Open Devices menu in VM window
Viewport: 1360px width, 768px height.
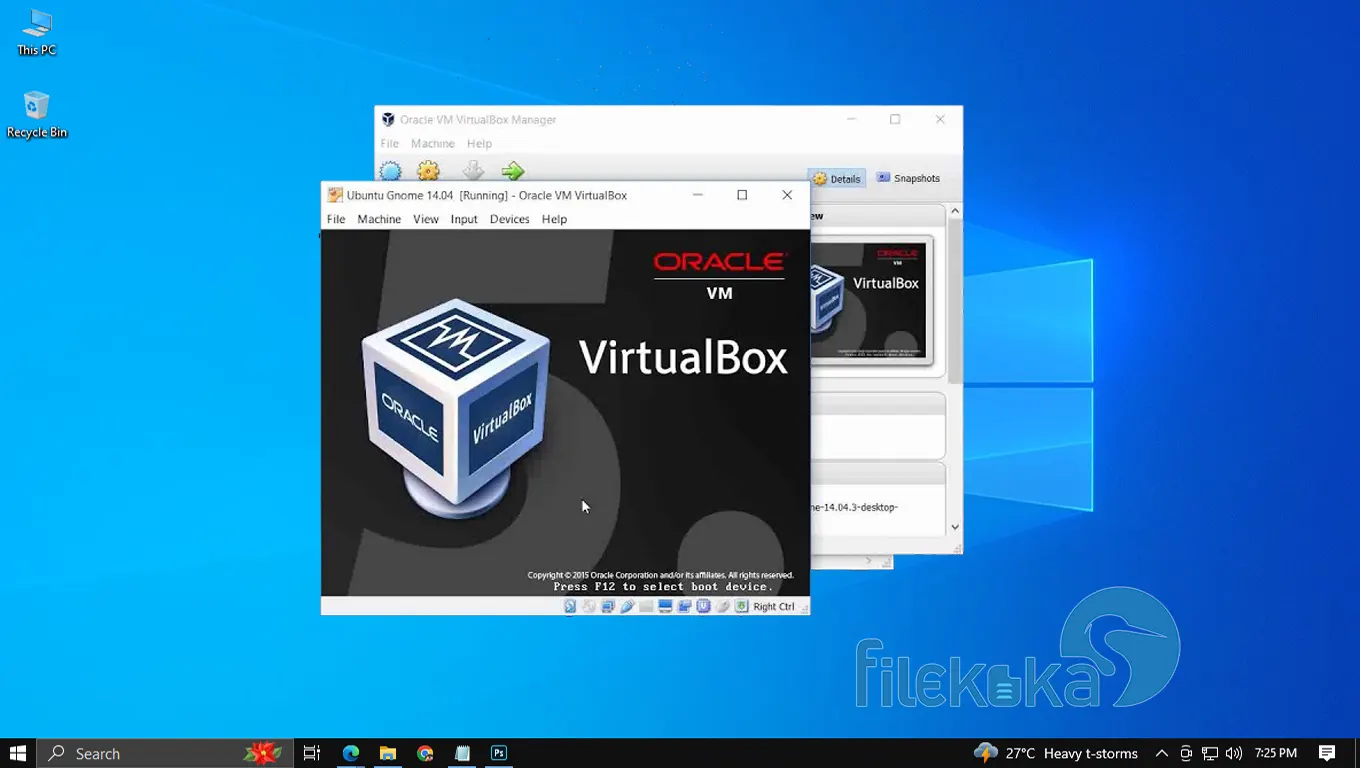click(x=509, y=219)
